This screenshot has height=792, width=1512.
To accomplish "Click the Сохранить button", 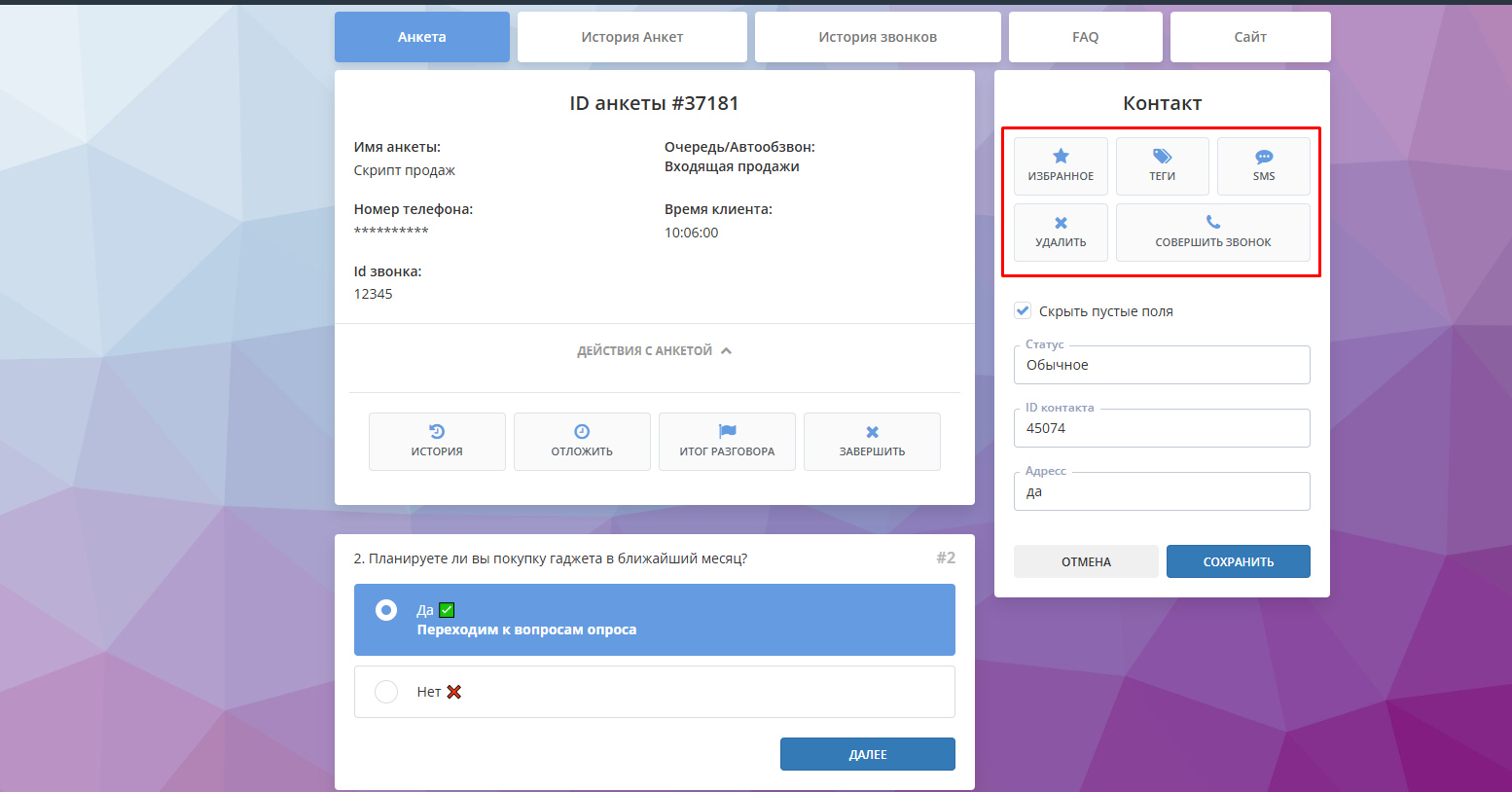I will 1238,561.
